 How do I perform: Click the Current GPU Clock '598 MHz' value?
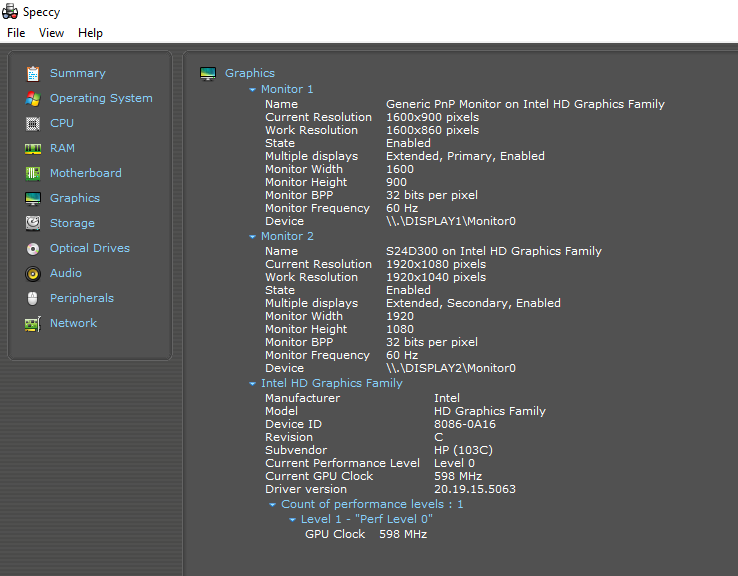pos(458,476)
